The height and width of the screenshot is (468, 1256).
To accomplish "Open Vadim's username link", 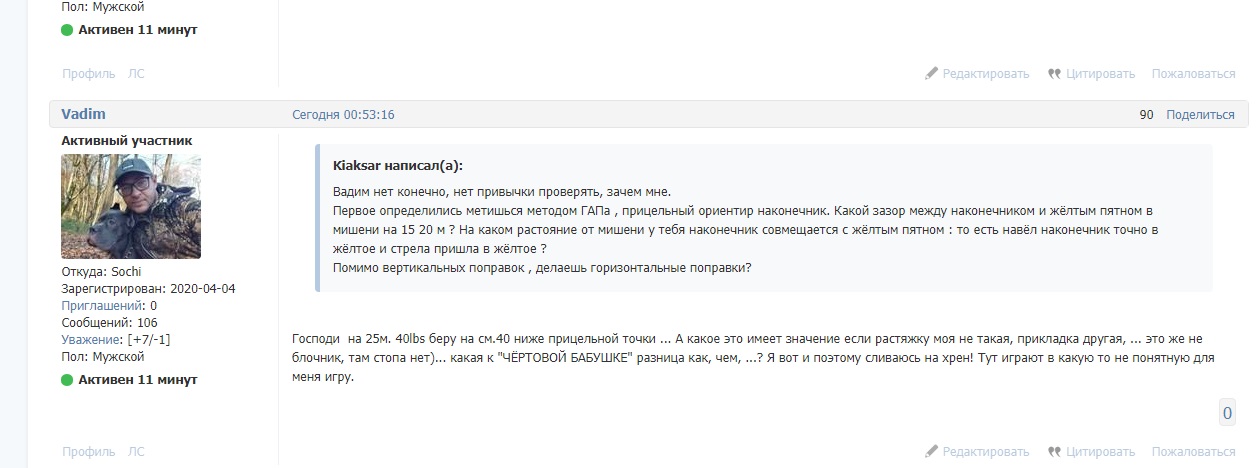I will pos(83,114).
